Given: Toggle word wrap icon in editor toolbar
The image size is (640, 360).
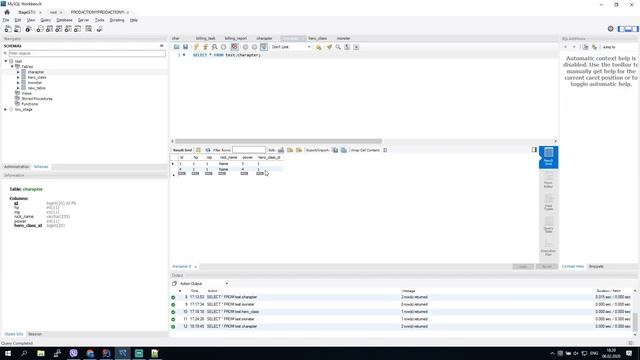Looking at the screenshot, I should tap(356, 47).
